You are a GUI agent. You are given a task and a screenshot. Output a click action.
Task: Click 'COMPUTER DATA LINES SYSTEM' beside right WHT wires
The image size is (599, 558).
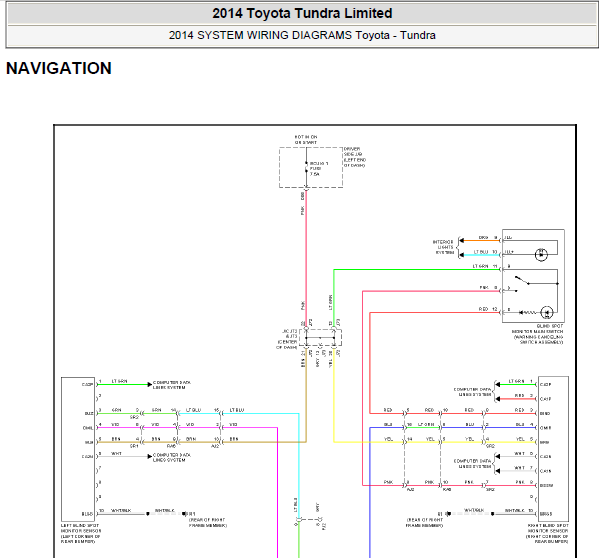tap(472, 464)
